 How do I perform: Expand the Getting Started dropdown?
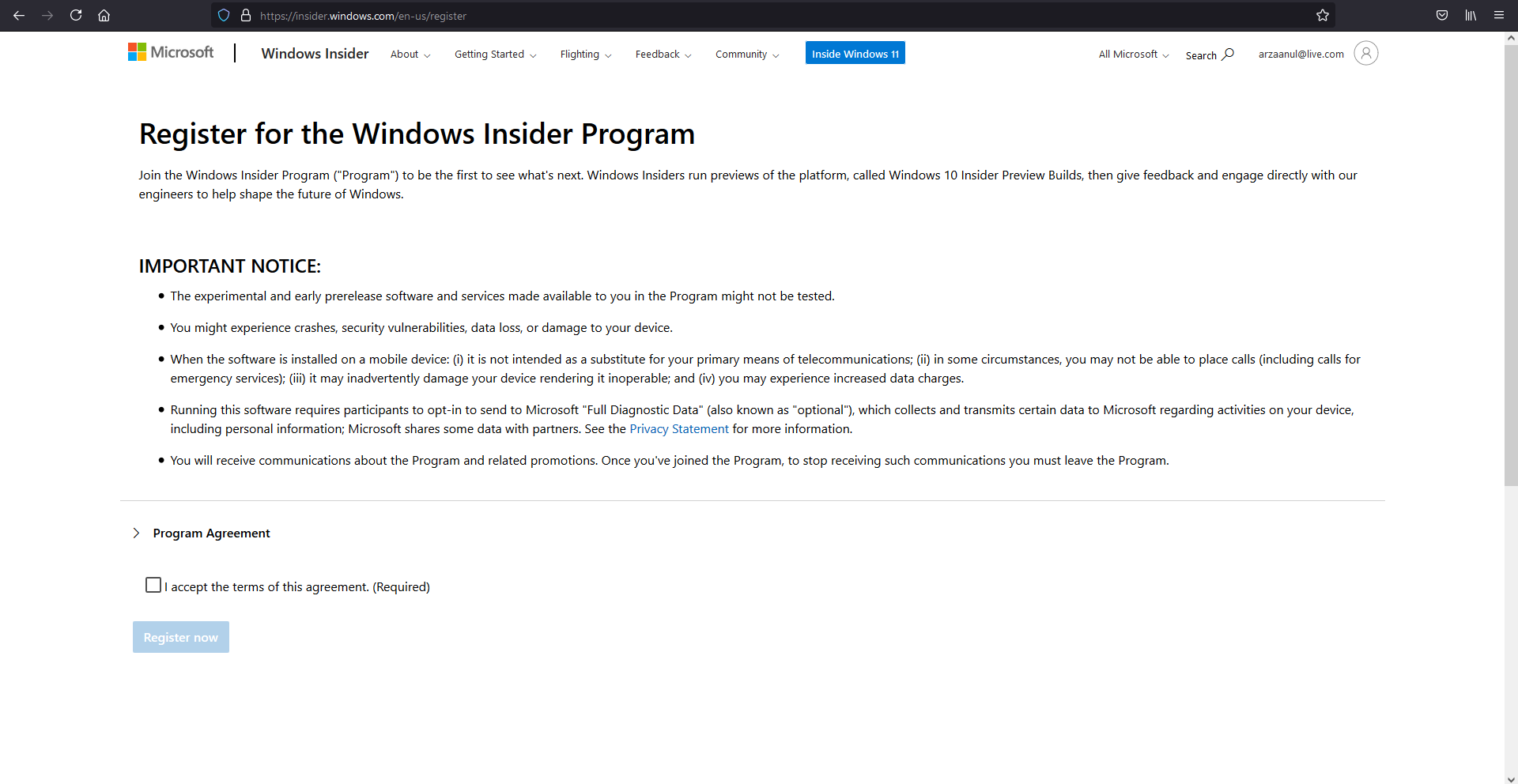click(495, 55)
